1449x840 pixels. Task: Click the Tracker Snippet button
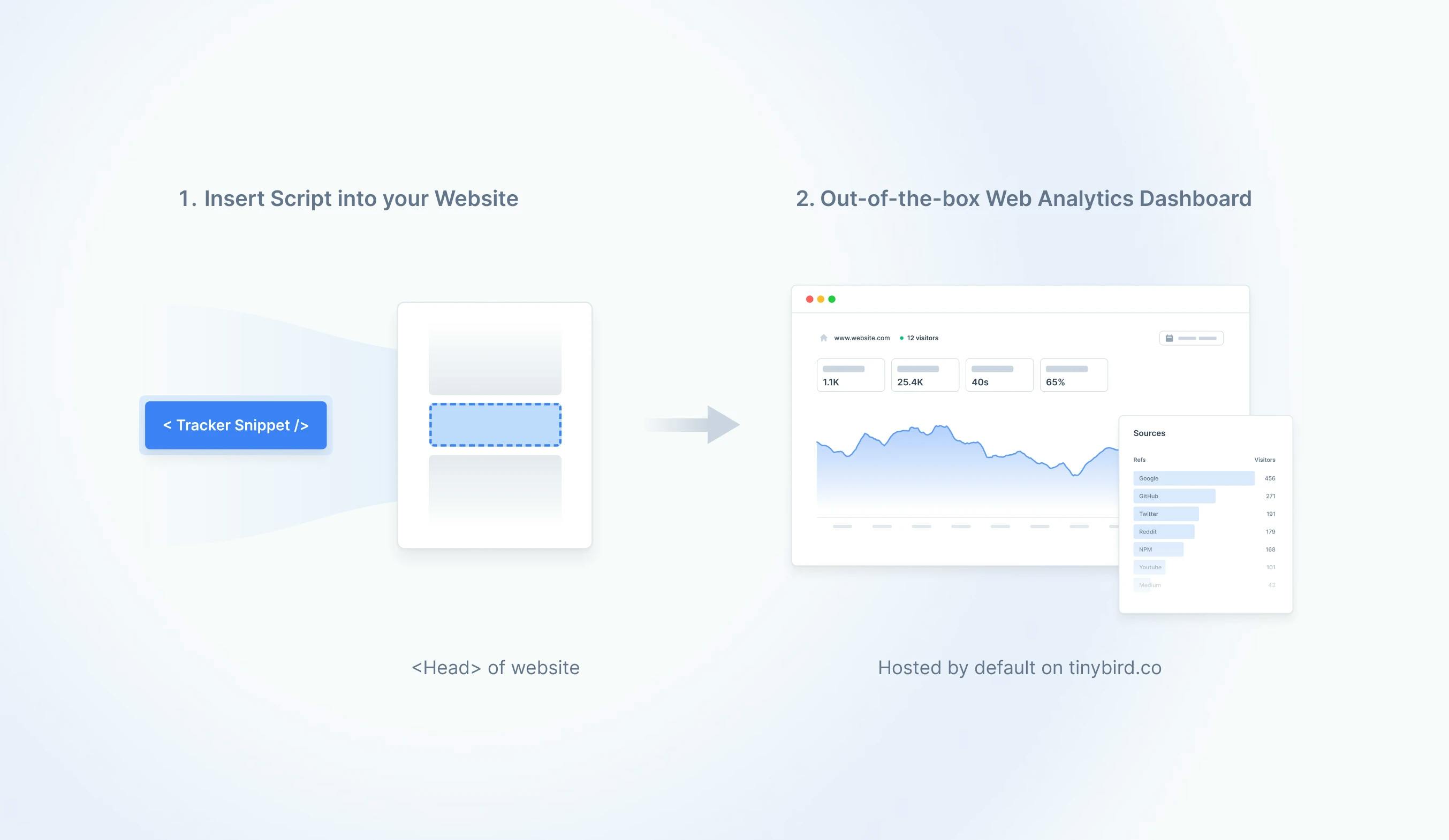(236, 424)
